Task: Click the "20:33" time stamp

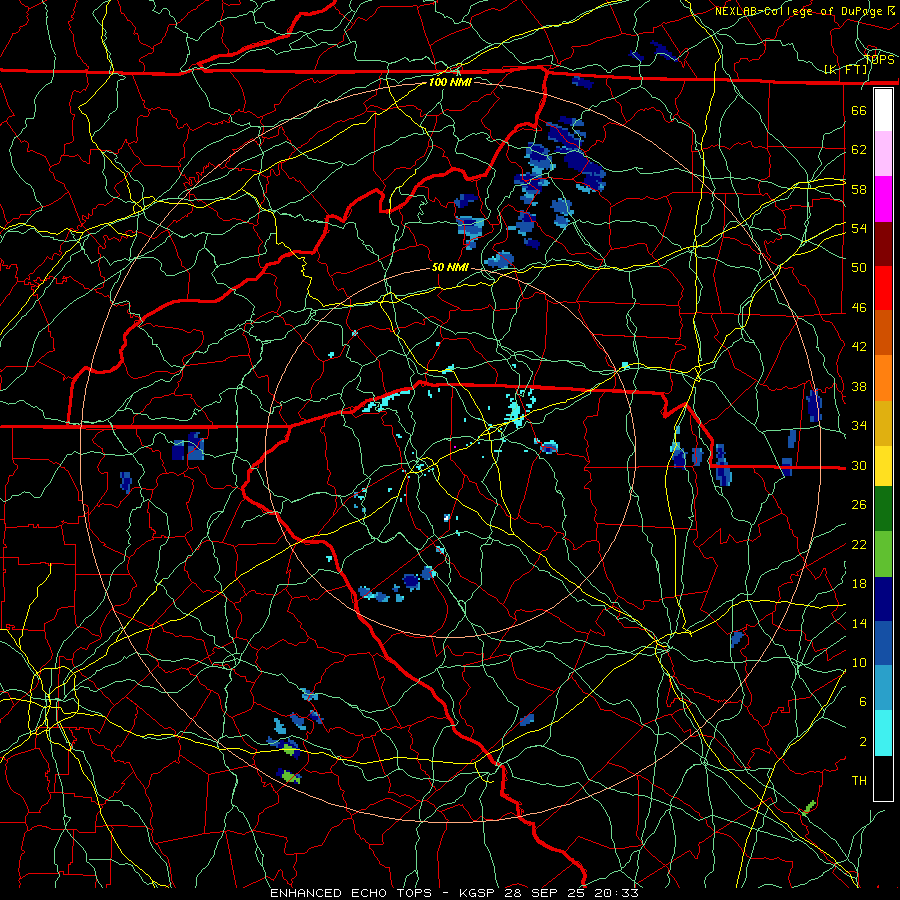Action: 616,893
